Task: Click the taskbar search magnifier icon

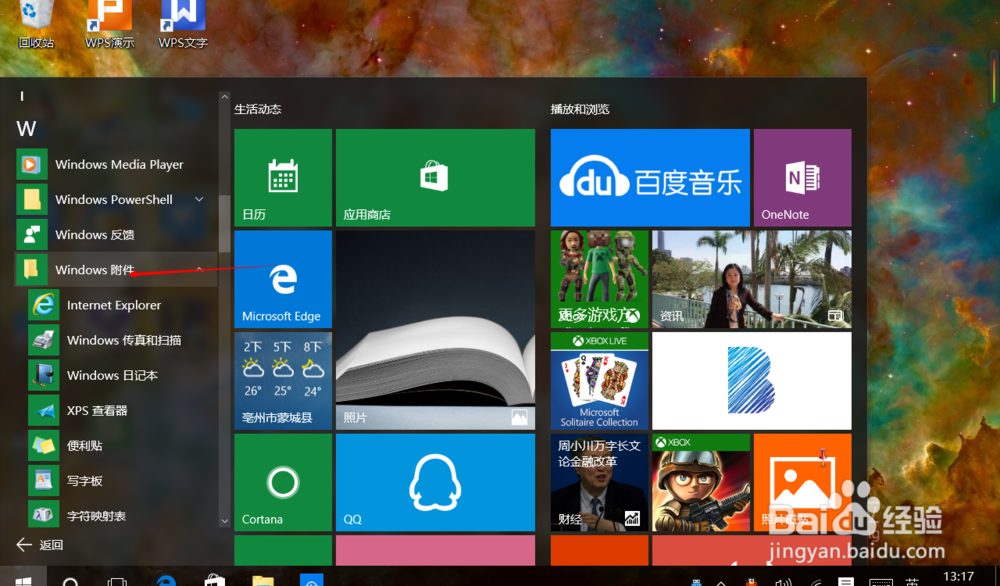Action: [x=71, y=580]
